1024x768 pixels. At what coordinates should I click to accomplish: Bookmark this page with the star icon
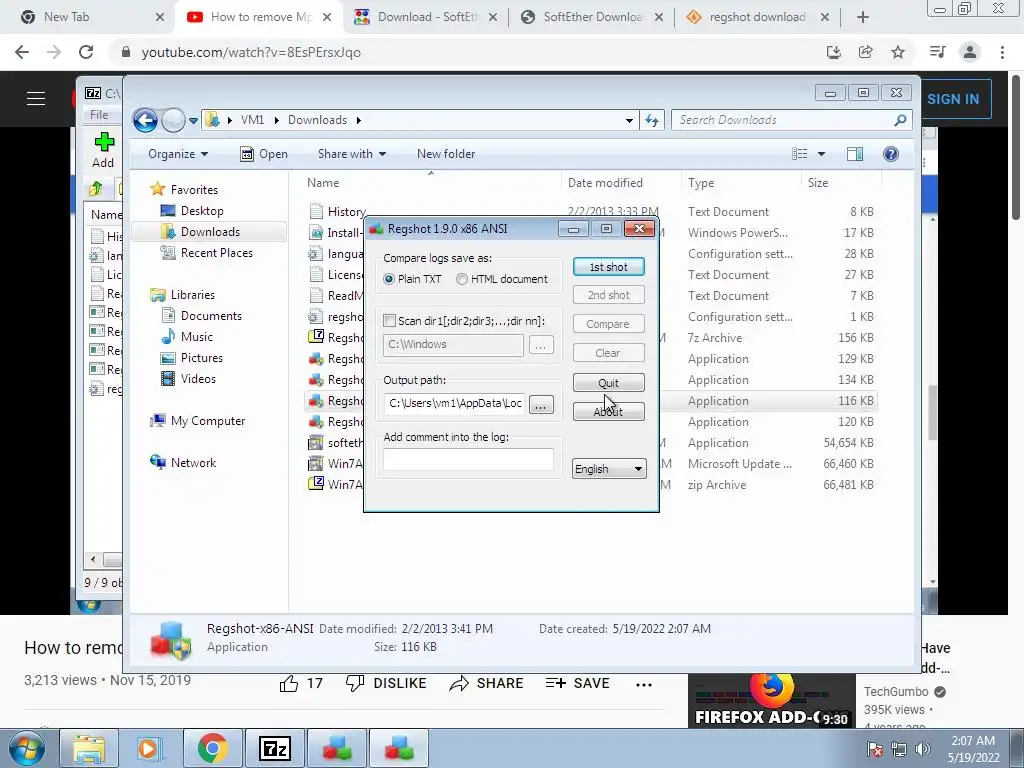(898, 52)
